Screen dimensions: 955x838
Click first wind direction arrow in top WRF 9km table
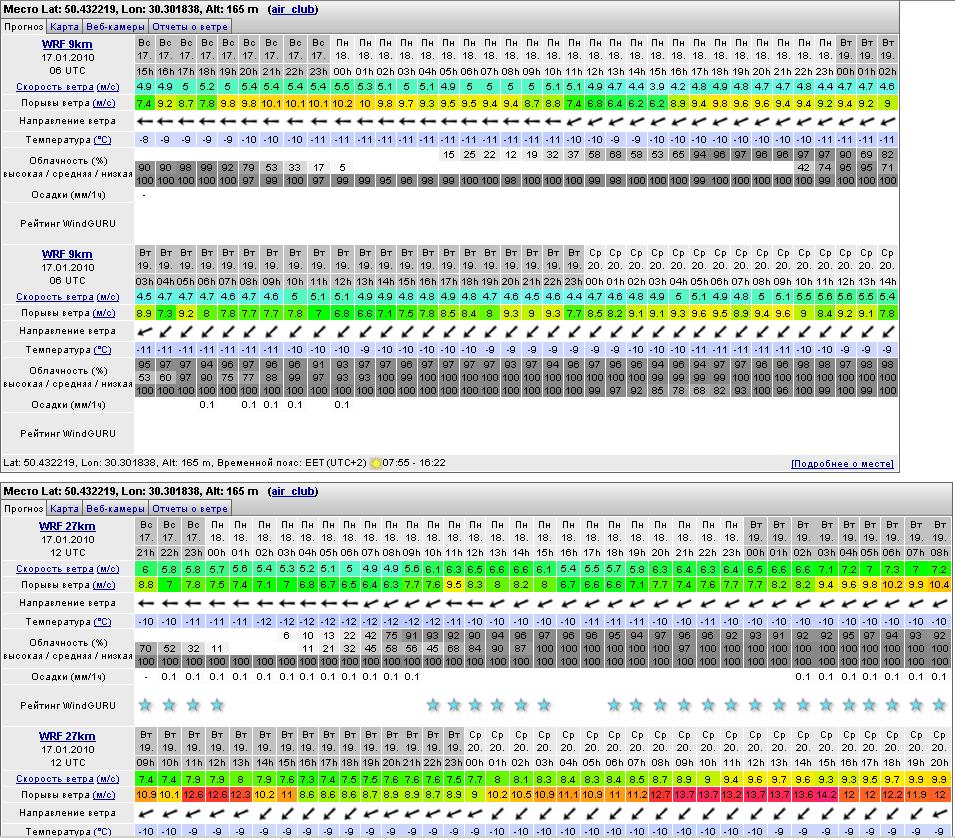144,121
